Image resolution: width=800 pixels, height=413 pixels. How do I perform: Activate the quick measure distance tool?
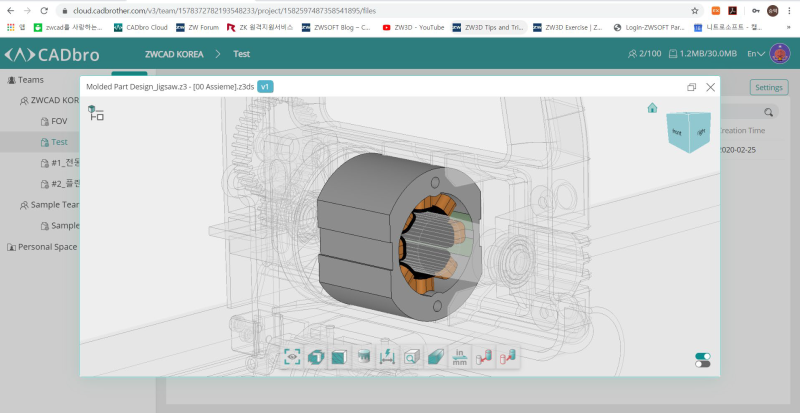click(388, 357)
